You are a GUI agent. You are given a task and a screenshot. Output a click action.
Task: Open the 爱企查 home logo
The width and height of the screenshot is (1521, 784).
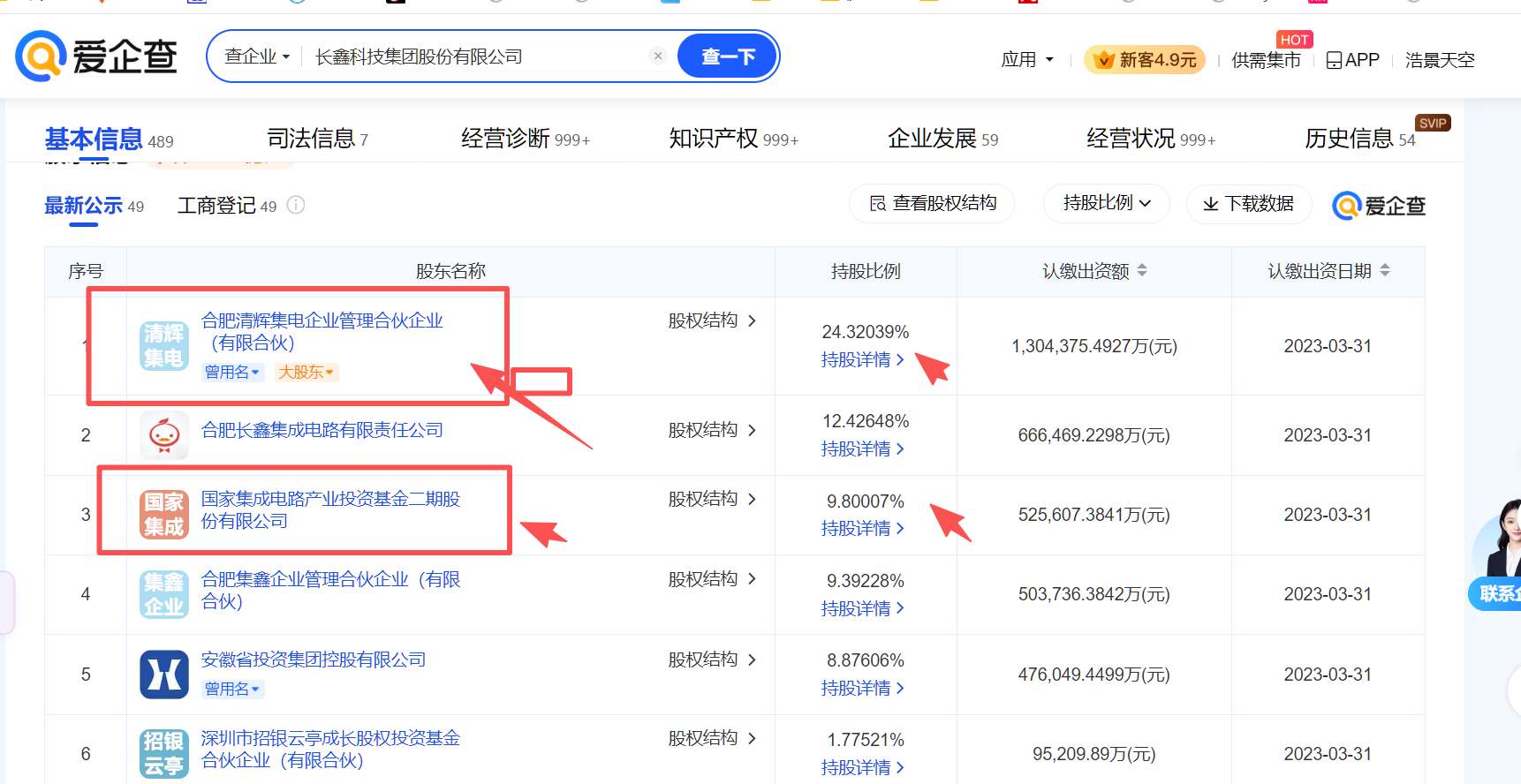tap(96, 57)
